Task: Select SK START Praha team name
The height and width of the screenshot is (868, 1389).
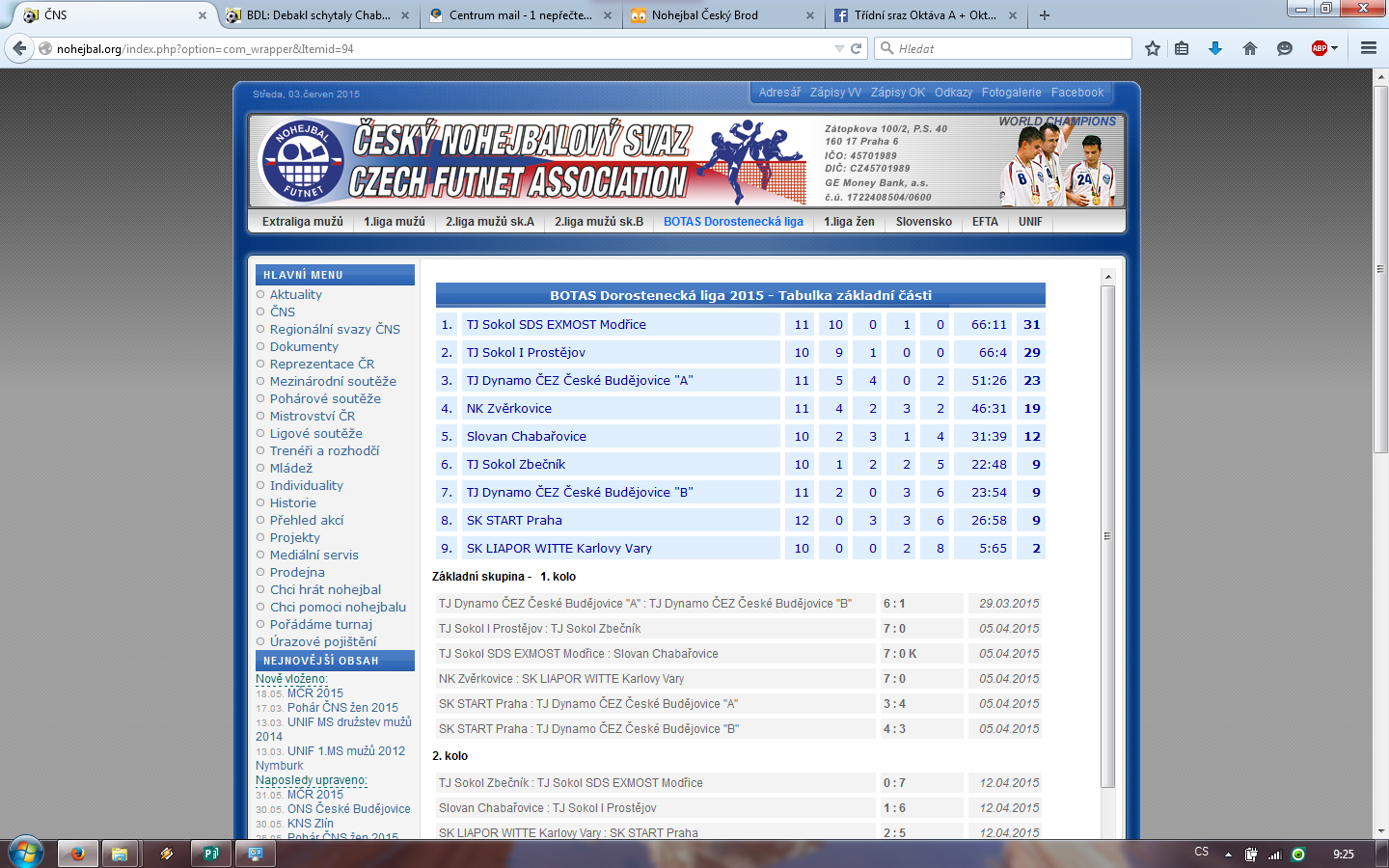Action: pyautogui.click(x=514, y=521)
